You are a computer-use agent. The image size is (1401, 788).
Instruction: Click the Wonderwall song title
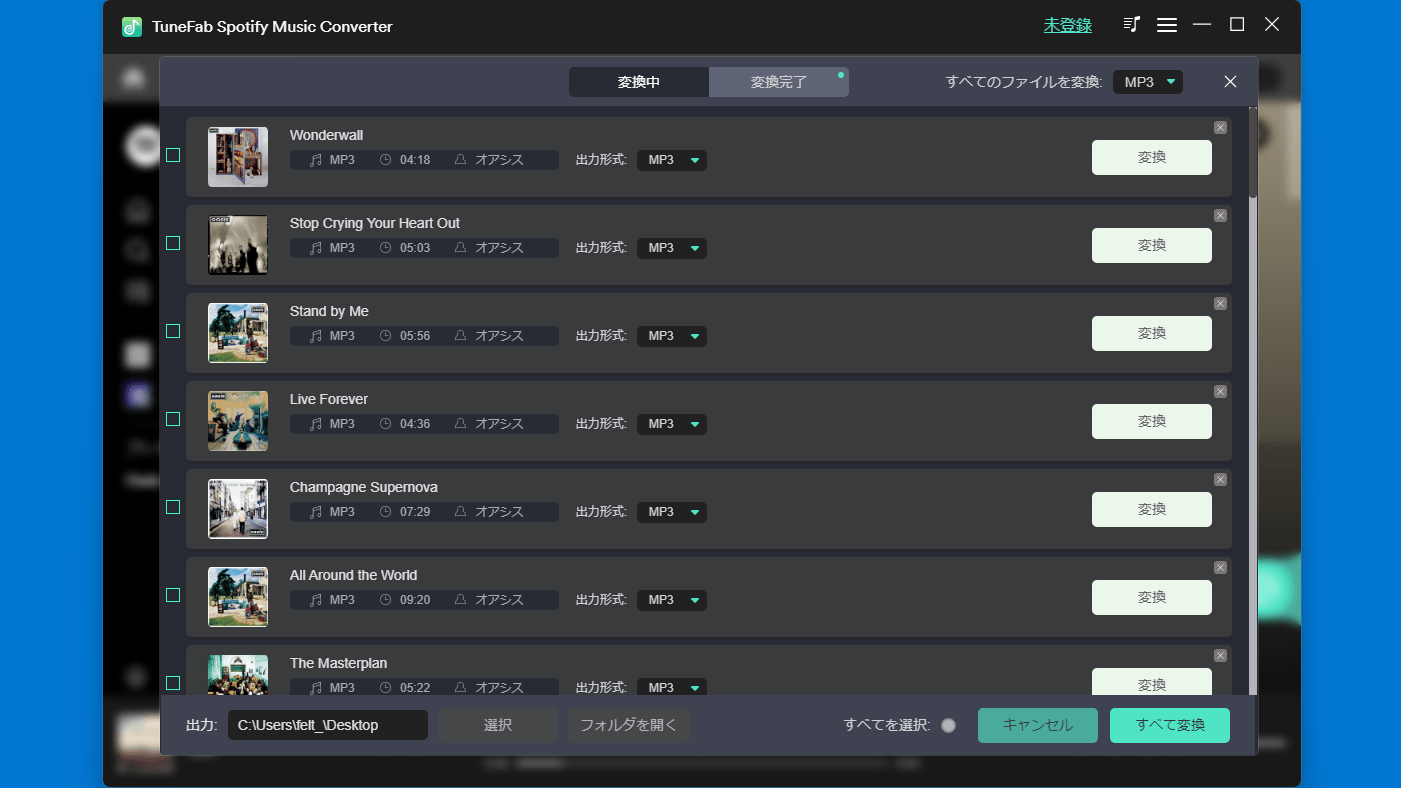[x=326, y=135]
